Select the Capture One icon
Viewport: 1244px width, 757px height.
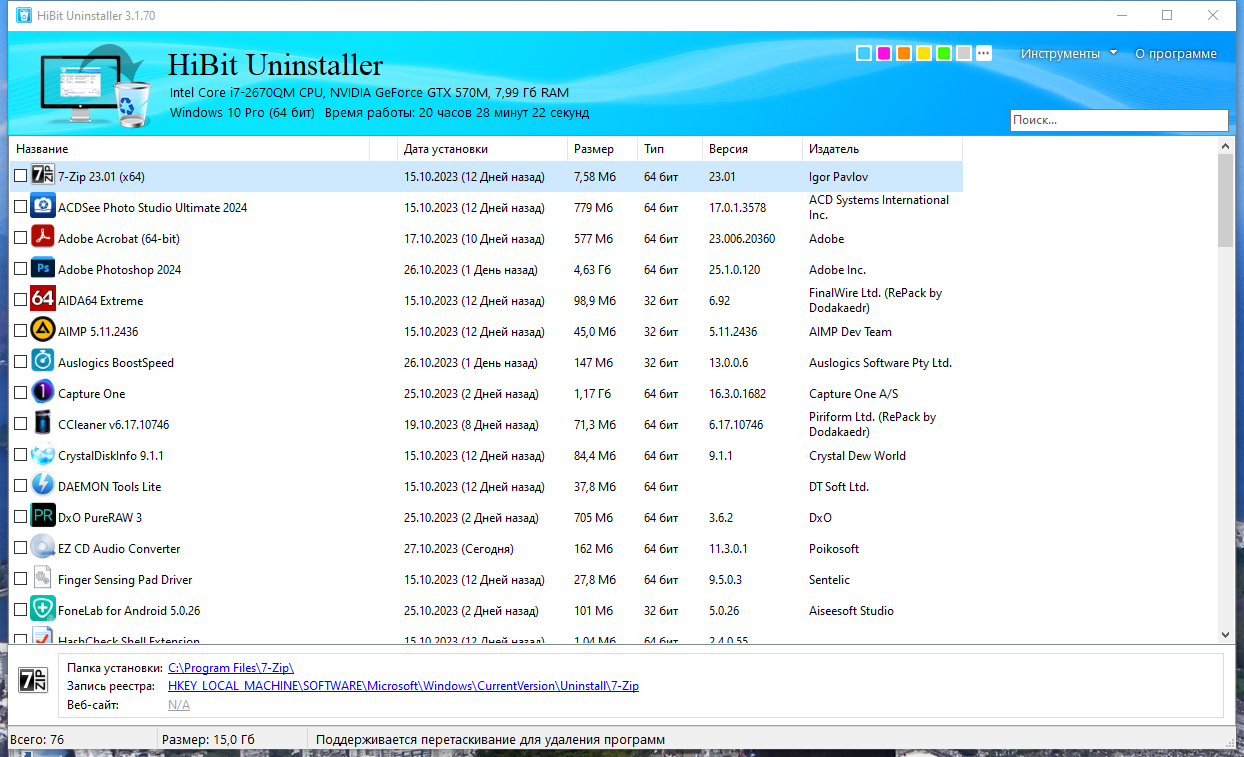(43, 393)
